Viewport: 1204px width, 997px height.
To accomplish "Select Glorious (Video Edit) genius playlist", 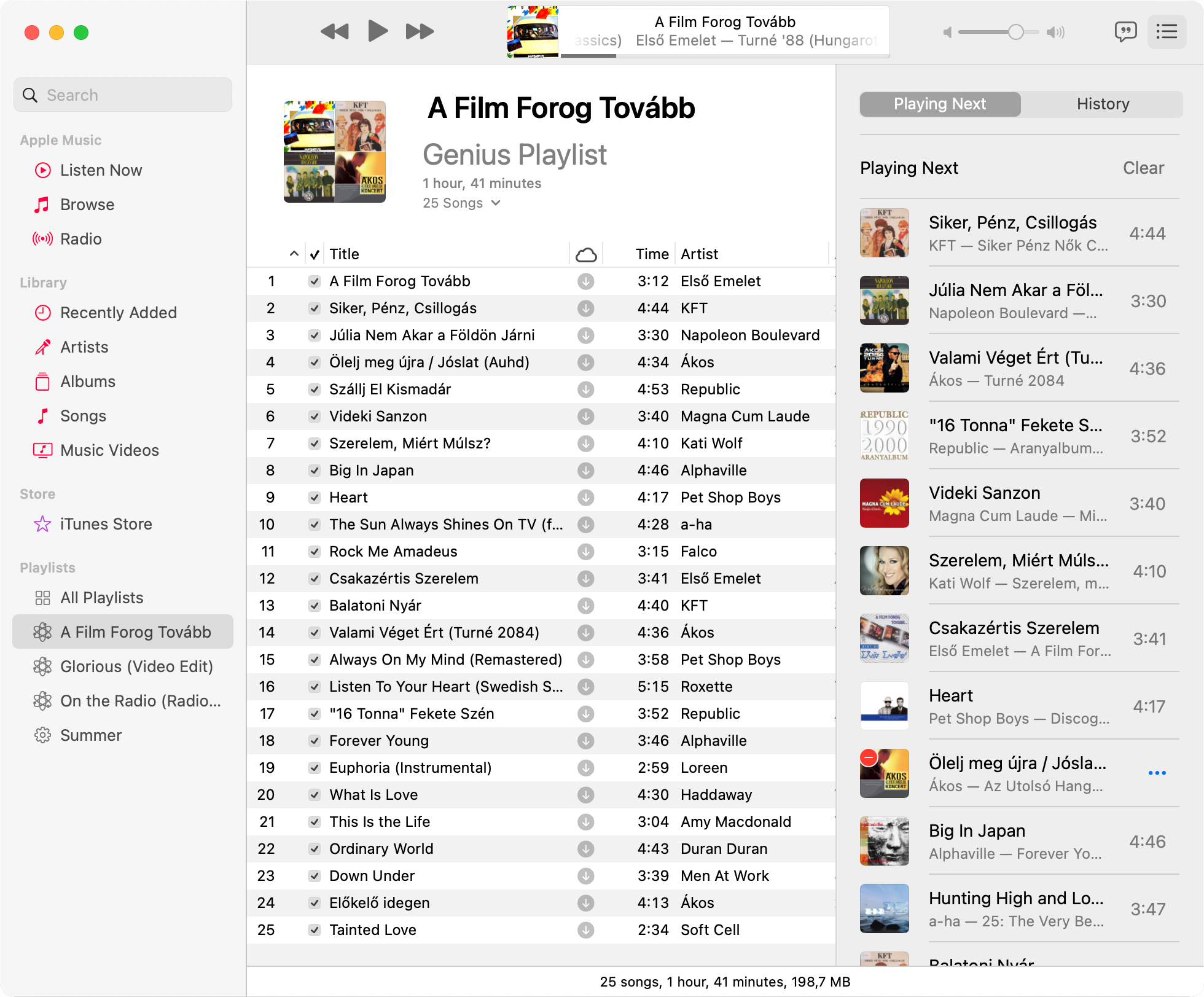I will point(123,667).
